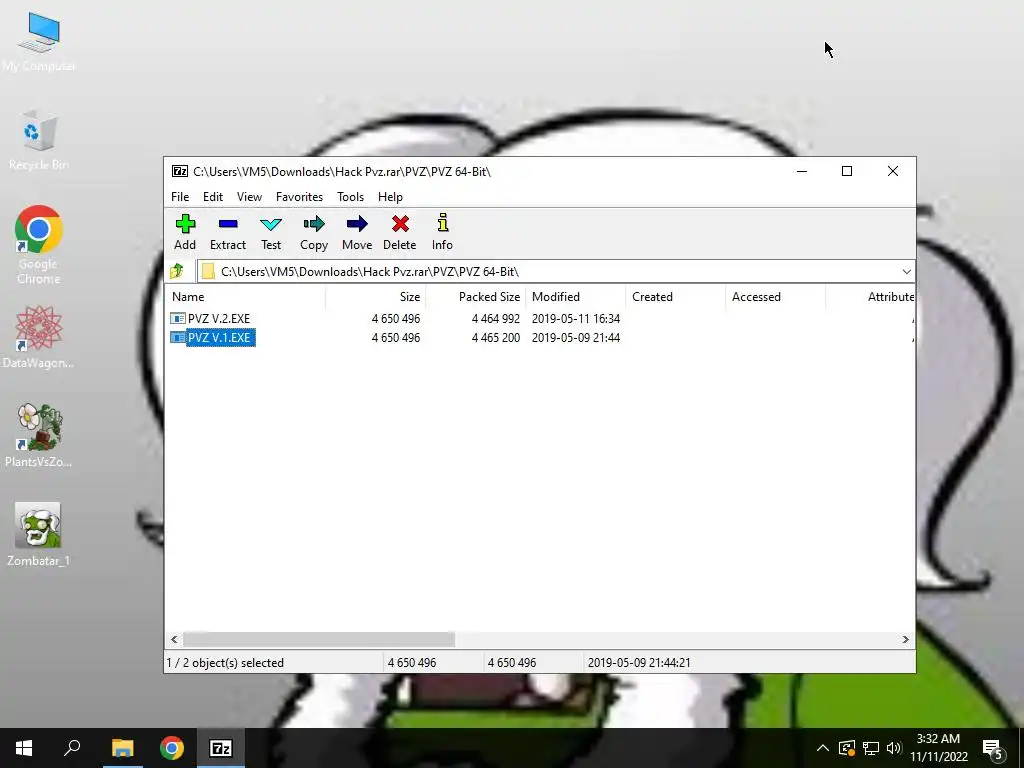Click status bar timestamp 2019-05-09 21:44:21
This screenshot has width=1024, height=768.
[x=639, y=662]
